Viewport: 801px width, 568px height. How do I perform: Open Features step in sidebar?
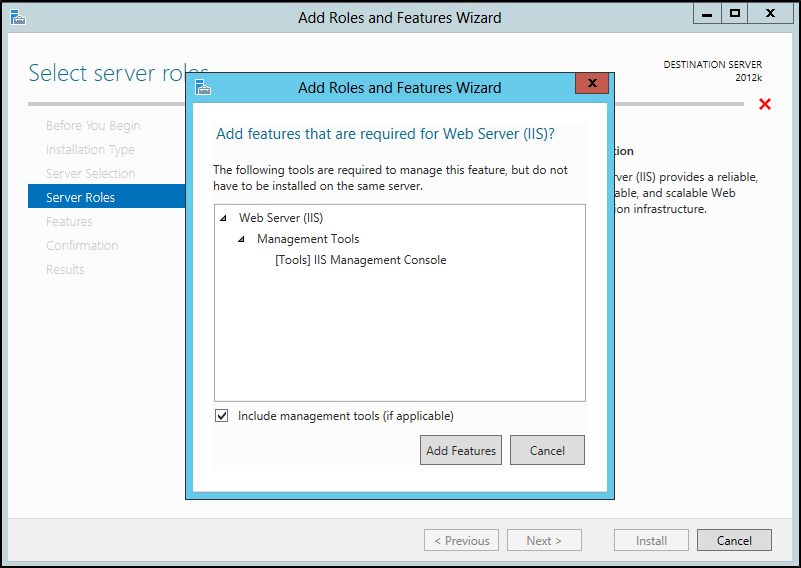[x=69, y=222]
